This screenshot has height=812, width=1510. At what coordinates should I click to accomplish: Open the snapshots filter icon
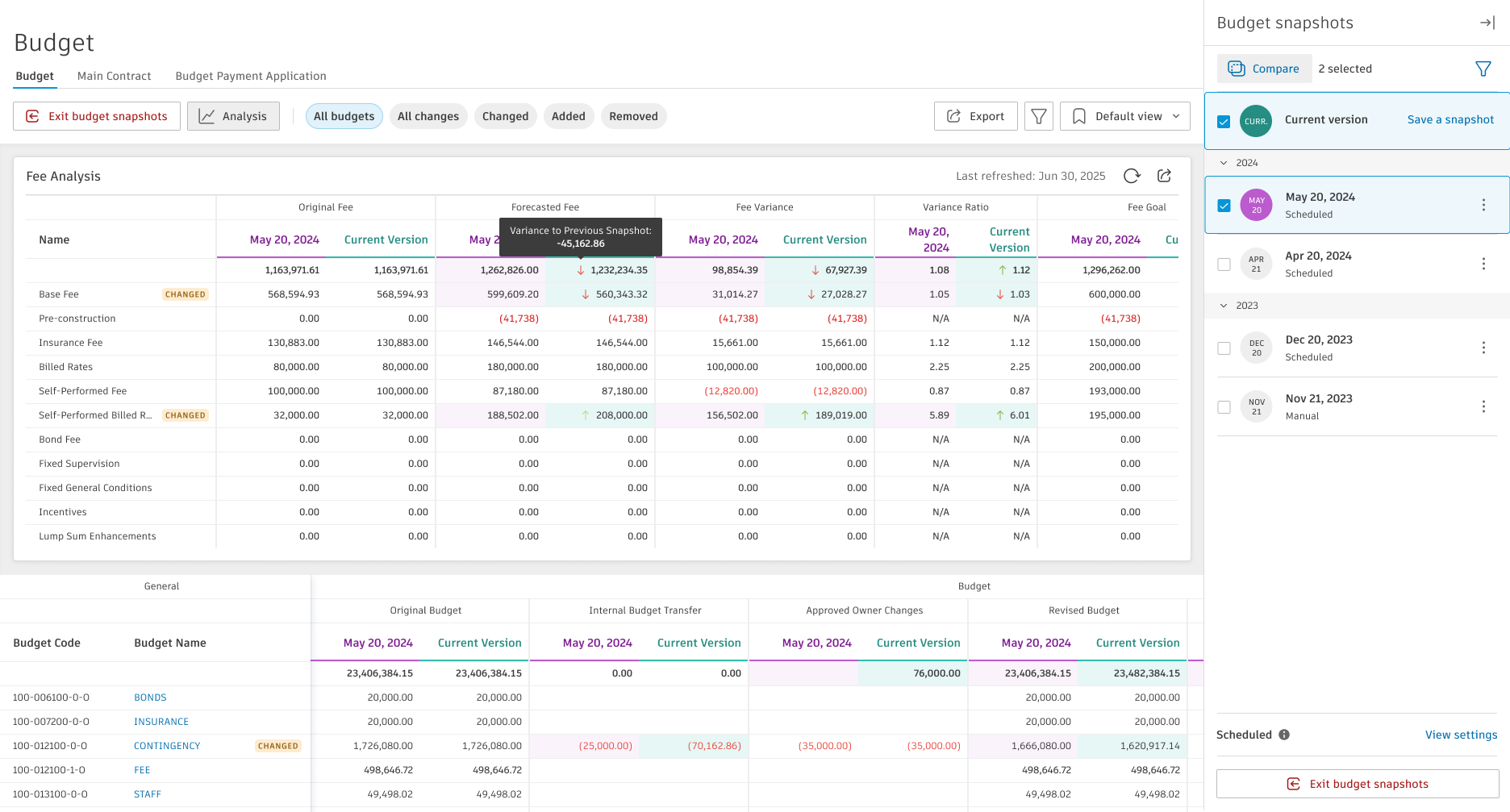pos(1483,69)
